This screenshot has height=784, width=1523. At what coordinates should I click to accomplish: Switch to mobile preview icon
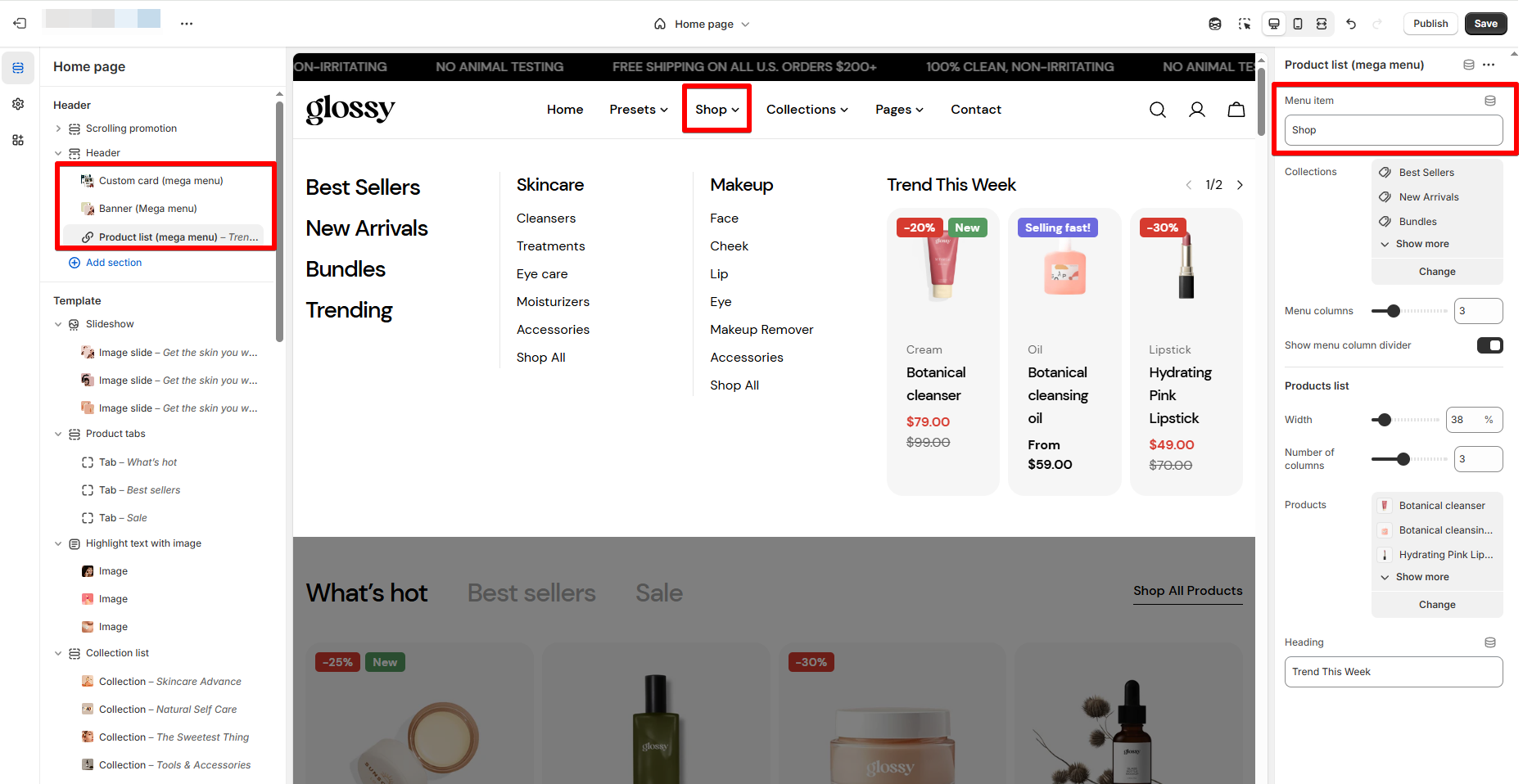coord(1298,24)
